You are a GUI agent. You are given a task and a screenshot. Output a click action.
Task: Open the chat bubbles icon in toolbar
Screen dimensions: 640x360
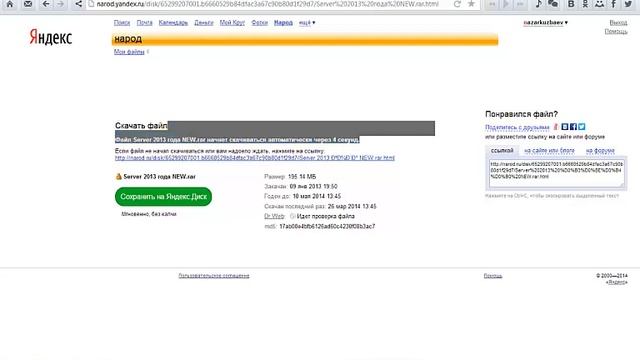[553, 4]
